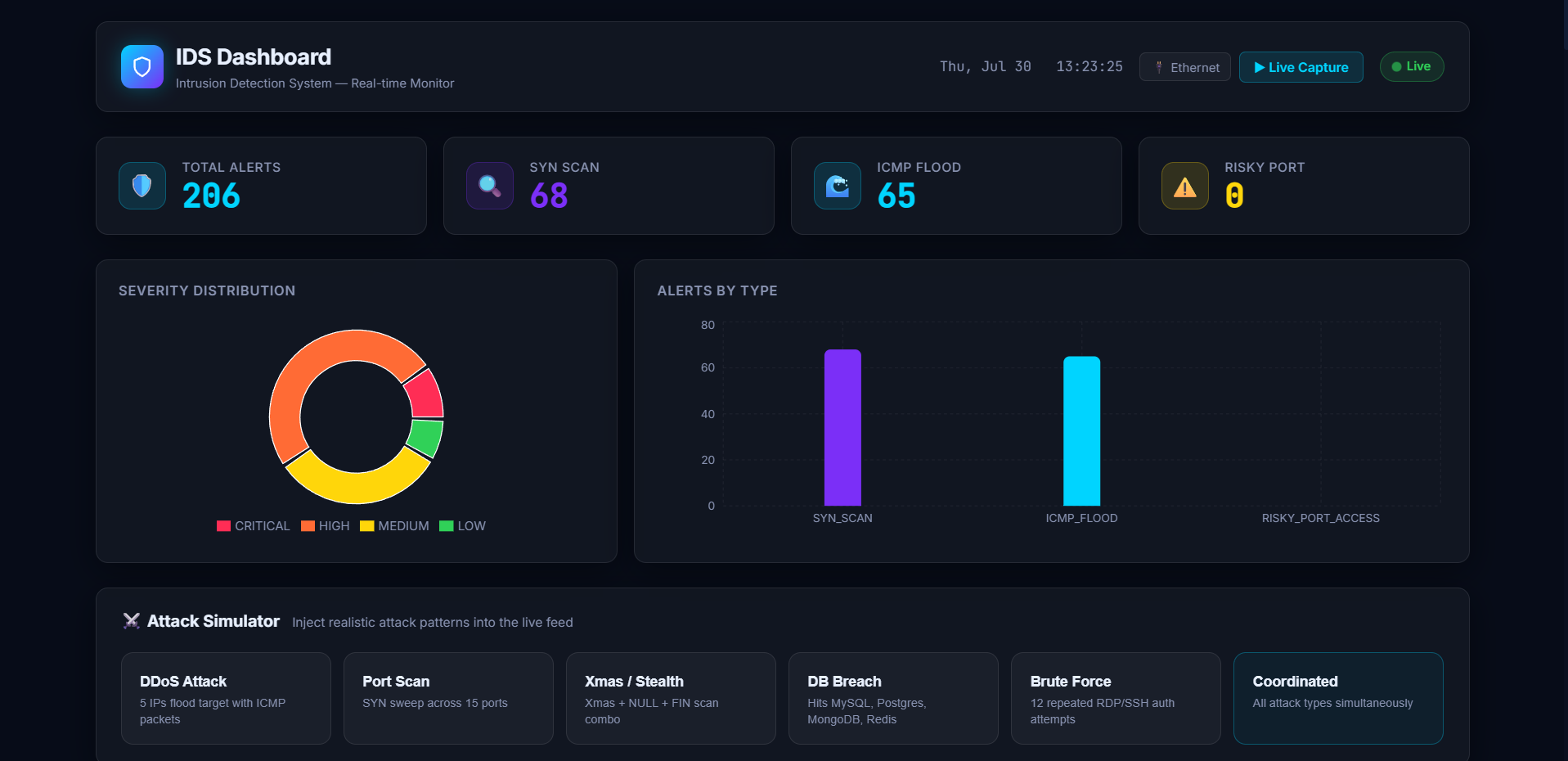Click the Attack Simulator heading
This screenshot has height=761, width=1568.
click(213, 621)
